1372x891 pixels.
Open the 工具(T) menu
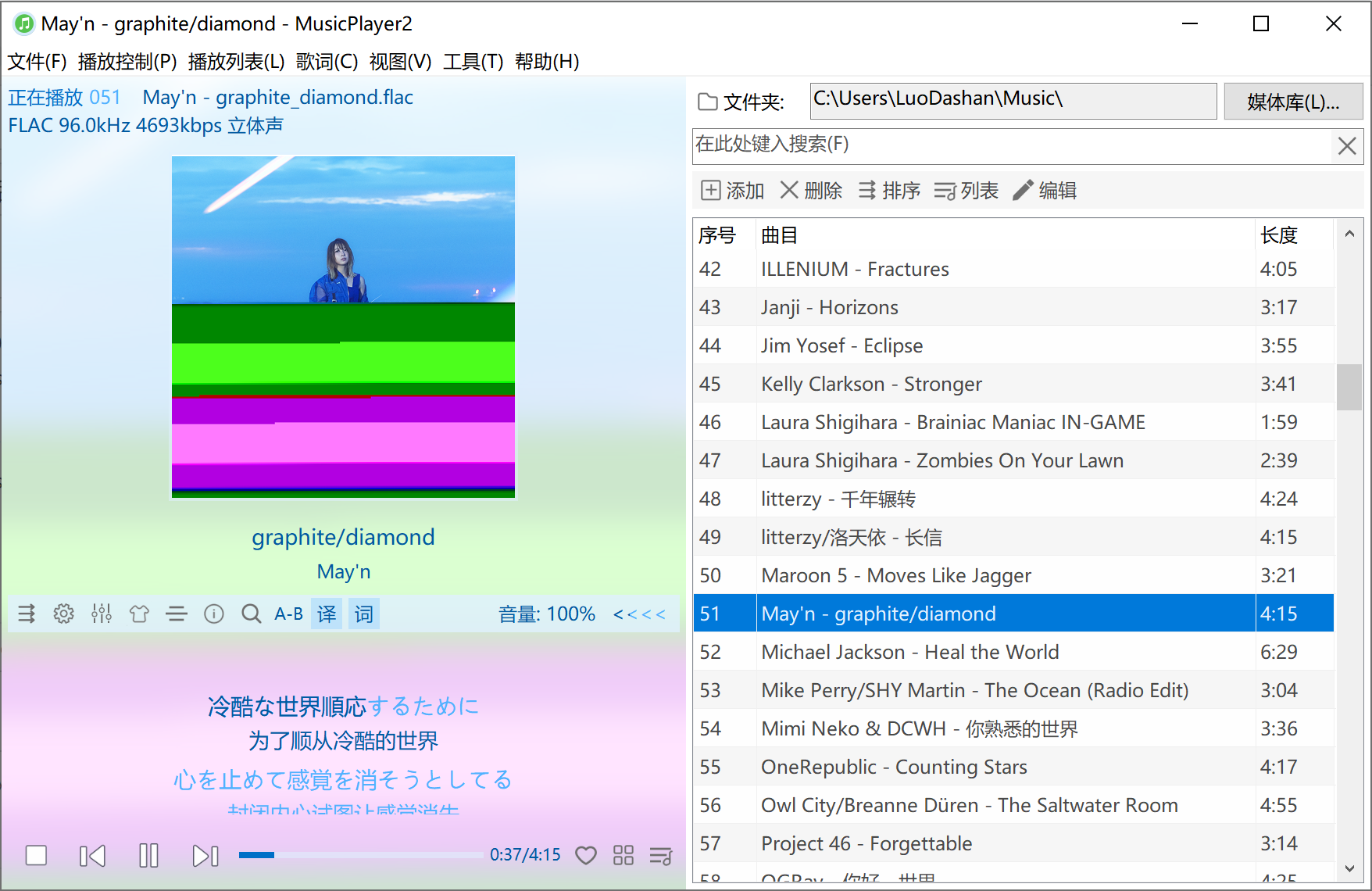coord(473,62)
